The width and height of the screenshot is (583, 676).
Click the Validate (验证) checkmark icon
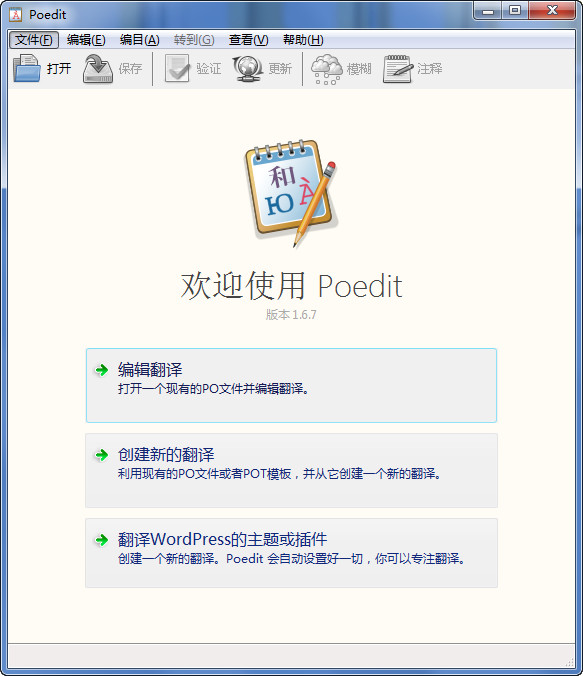coord(177,68)
